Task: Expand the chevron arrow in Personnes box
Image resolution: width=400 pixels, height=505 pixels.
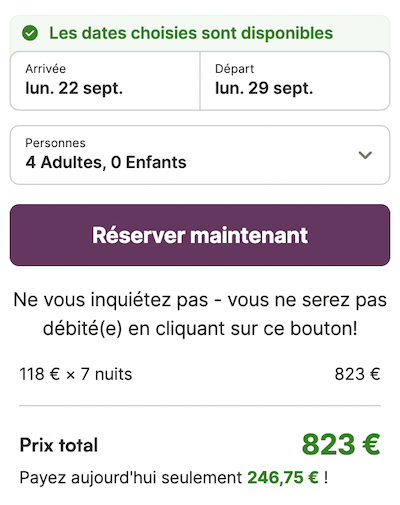Action: (365, 155)
